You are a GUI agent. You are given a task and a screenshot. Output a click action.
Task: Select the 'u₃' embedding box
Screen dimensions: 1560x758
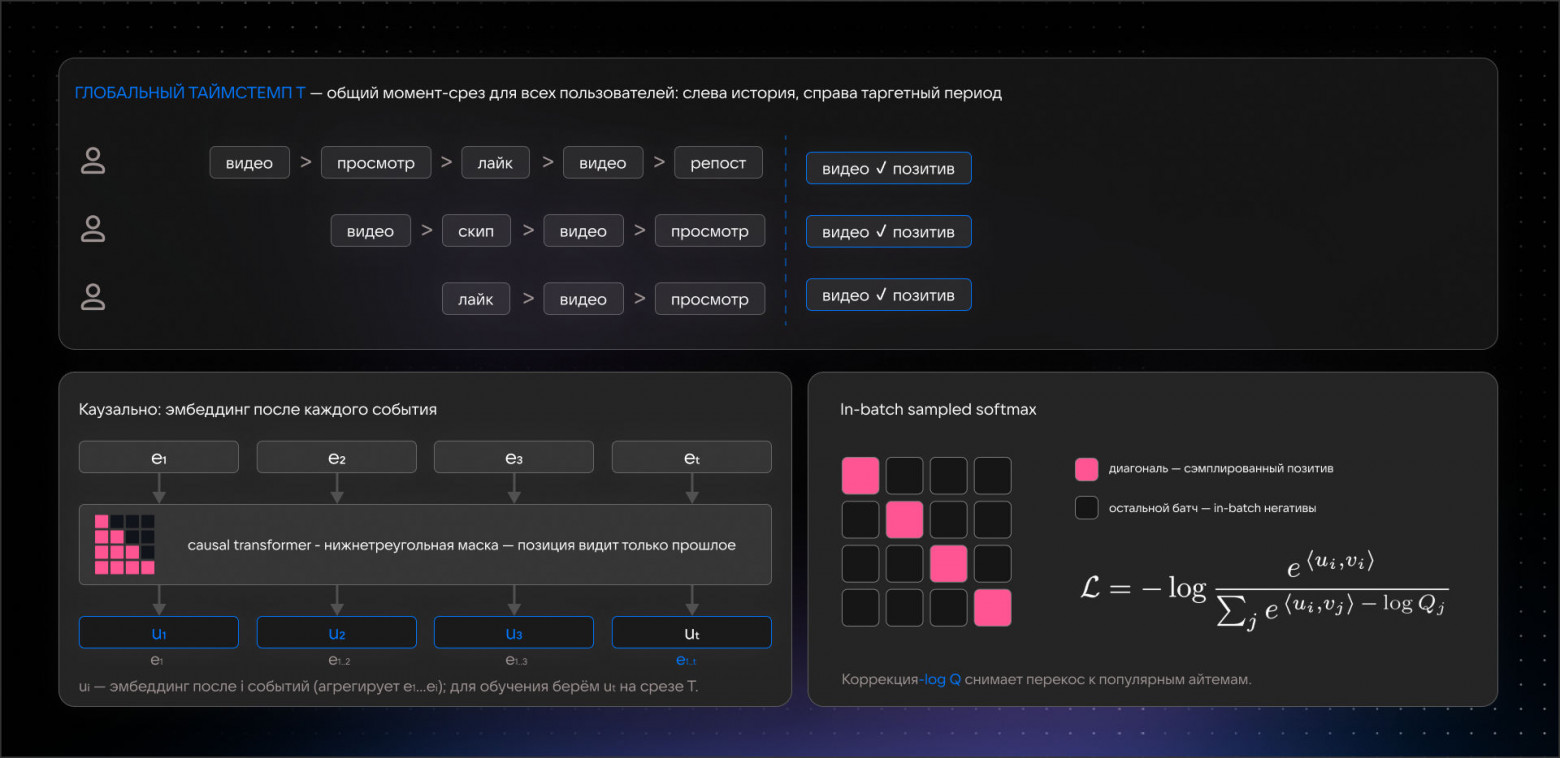point(514,632)
